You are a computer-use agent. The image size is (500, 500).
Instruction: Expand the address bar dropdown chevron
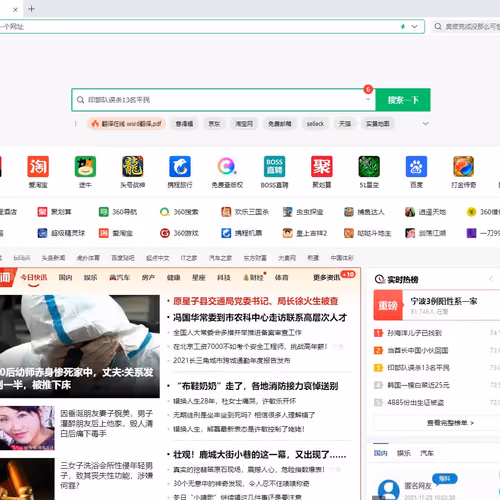[414, 26]
